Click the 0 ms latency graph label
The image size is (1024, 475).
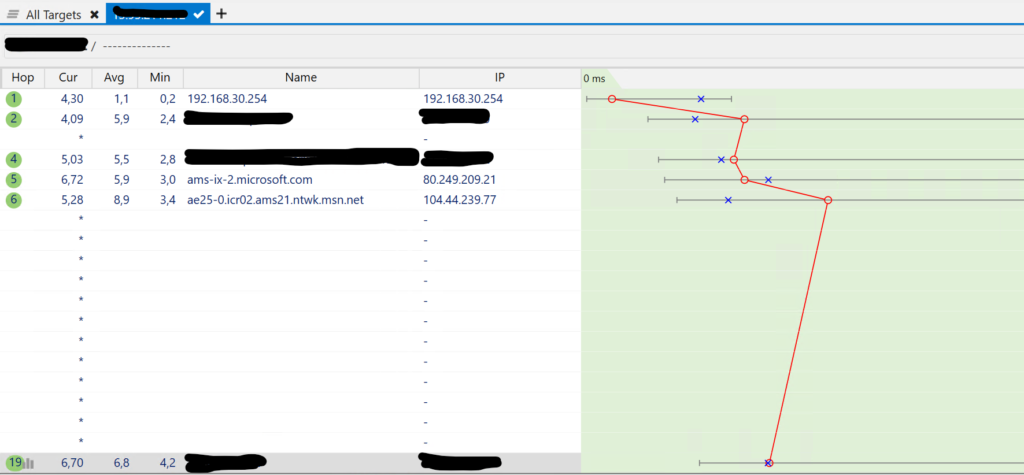tap(594, 78)
